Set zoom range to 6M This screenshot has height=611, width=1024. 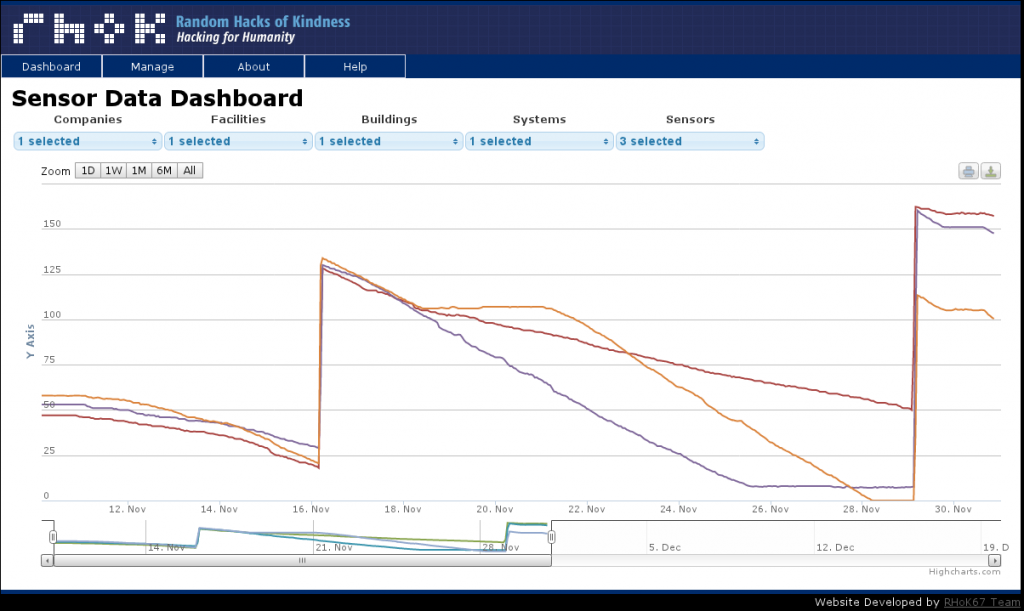[x=164, y=170]
